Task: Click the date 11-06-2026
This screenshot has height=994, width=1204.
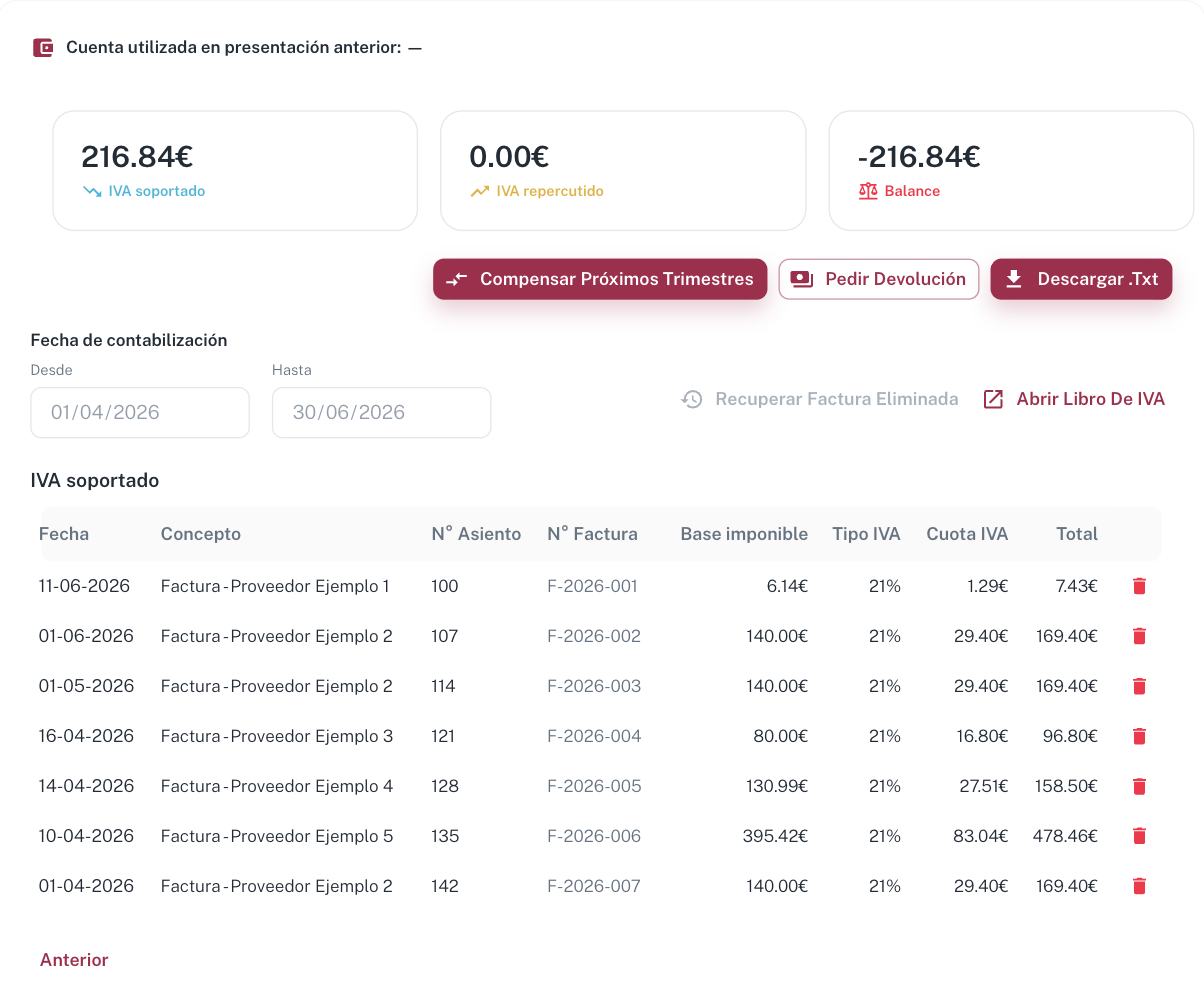Action: (x=84, y=586)
